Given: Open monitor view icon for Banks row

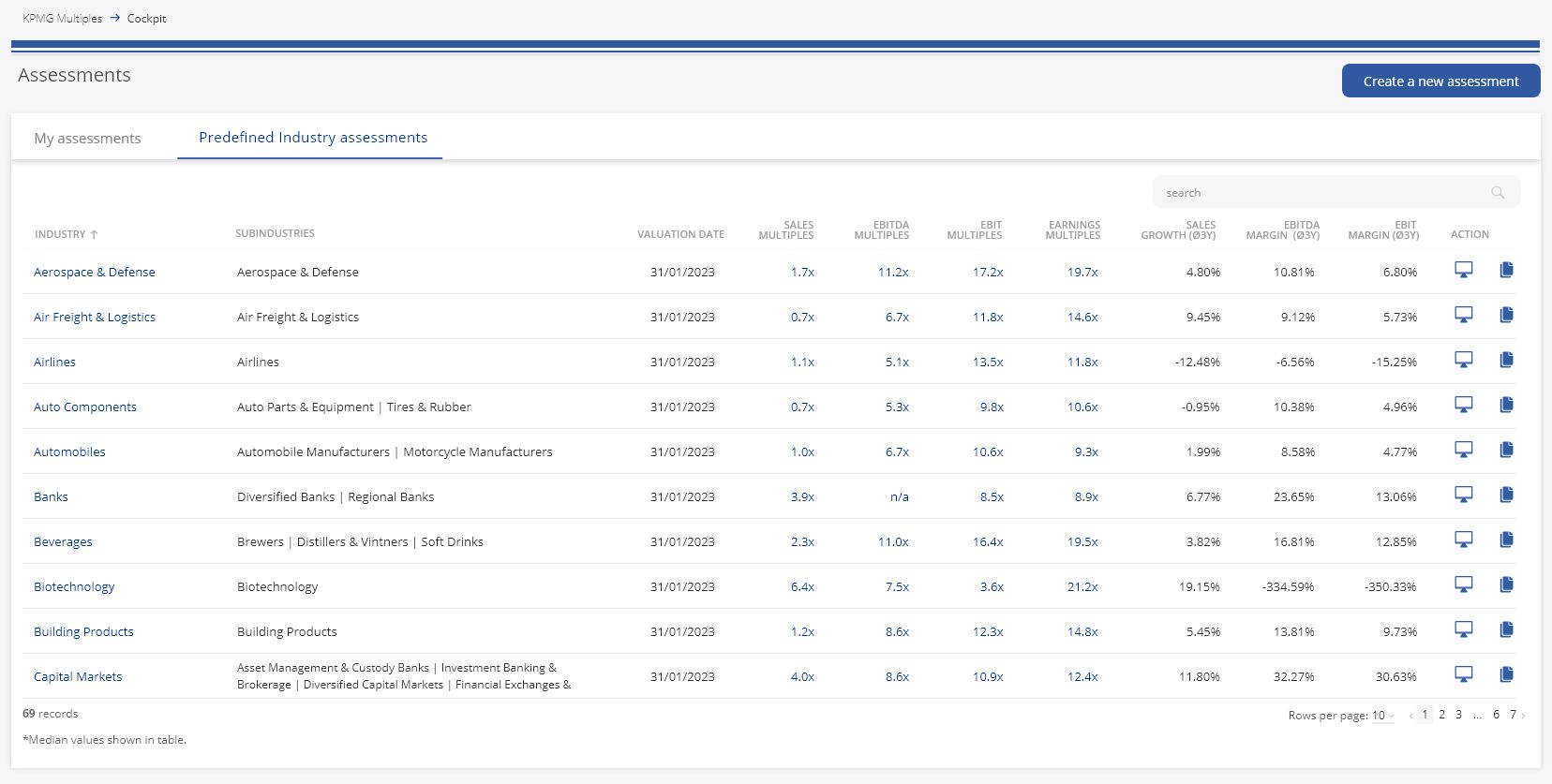Looking at the screenshot, I should (1463, 495).
